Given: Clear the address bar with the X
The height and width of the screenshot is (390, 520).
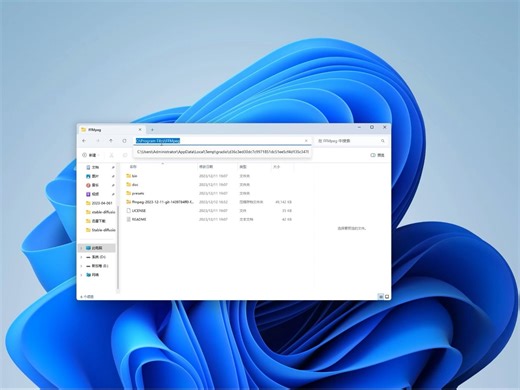Looking at the screenshot, I should (306, 141).
